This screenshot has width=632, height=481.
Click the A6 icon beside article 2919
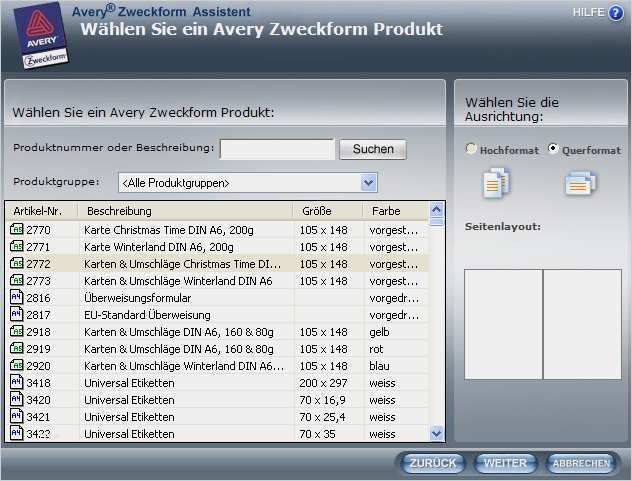[x=17, y=348]
